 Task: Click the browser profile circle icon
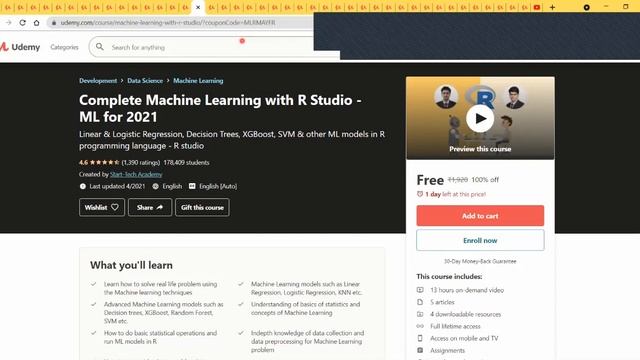587,7
